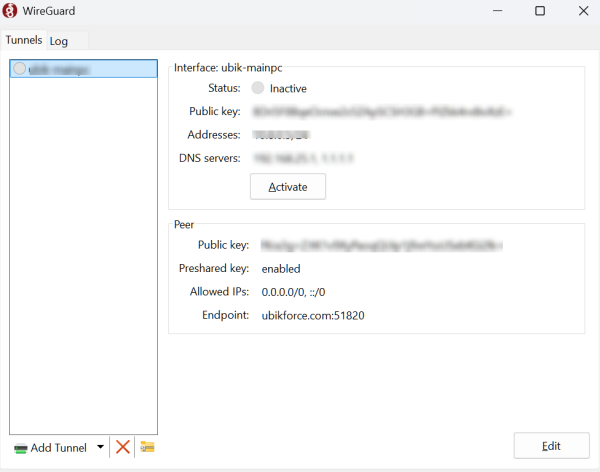Remove selected tunnel with red X icon
Image resolution: width=600 pixels, height=472 pixels.
coord(122,447)
